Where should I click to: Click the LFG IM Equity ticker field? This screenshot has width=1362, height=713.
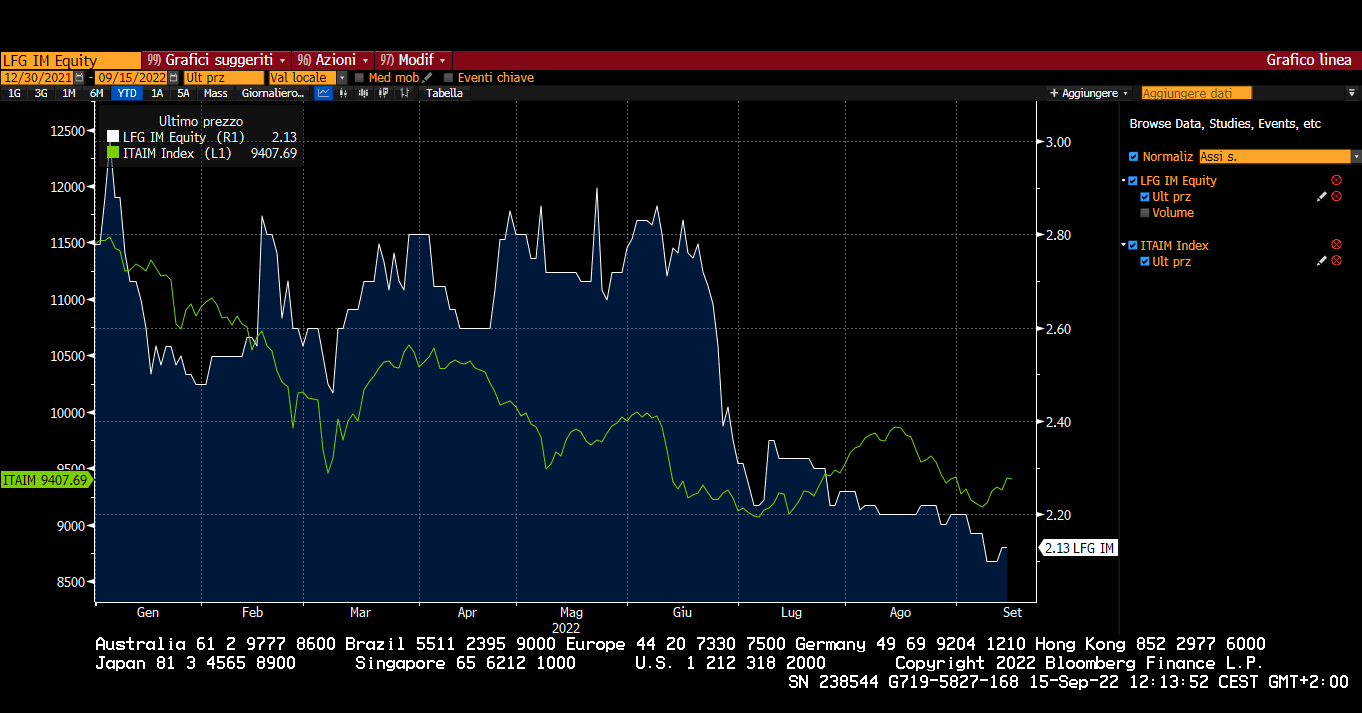pyautogui.click(x=71, y=60)
